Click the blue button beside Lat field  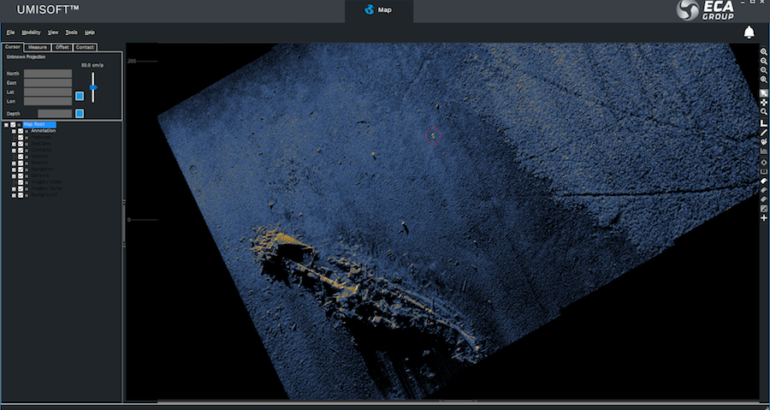[79, 96]
